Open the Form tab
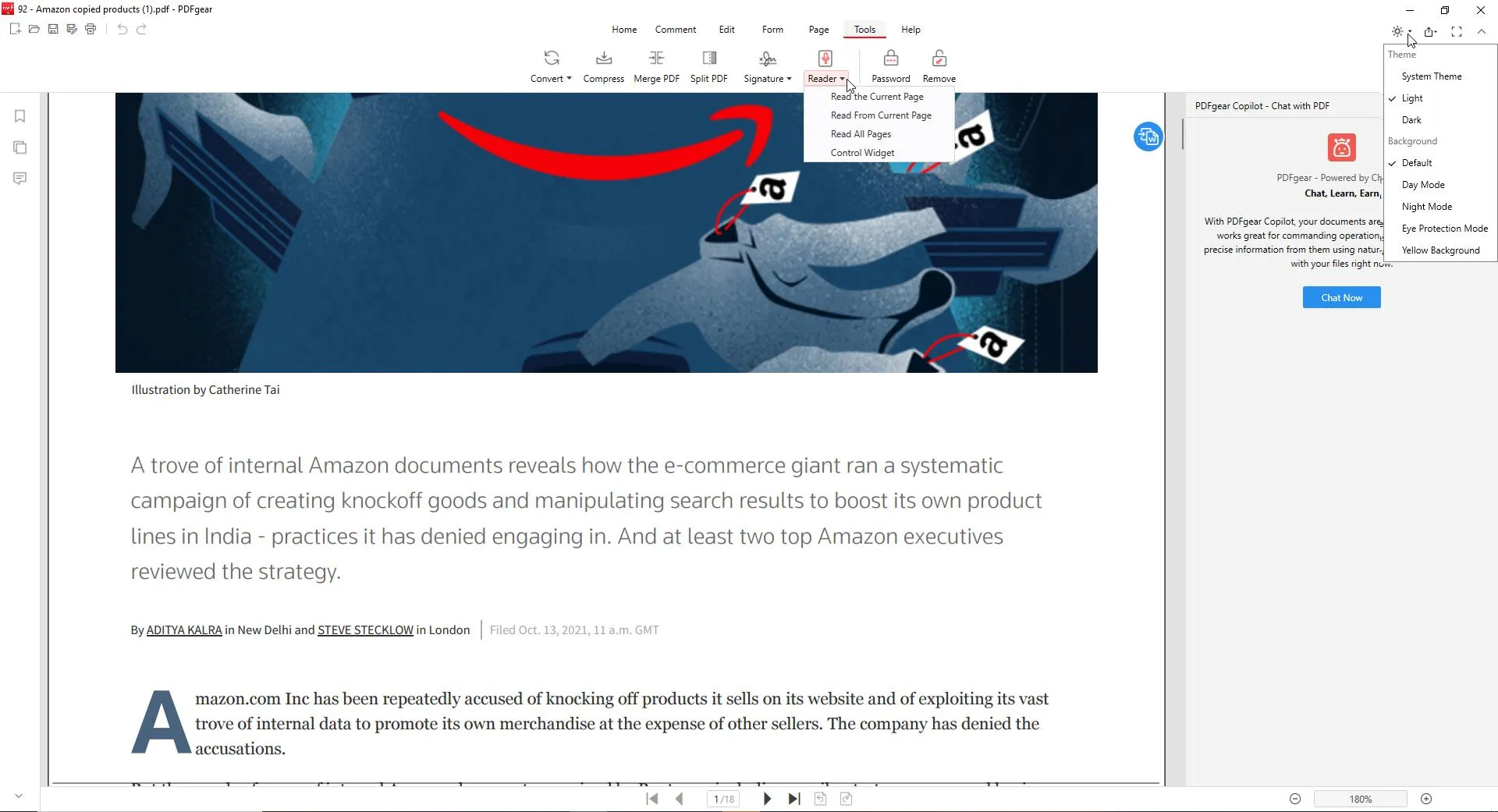 click(x=772, y=30)
